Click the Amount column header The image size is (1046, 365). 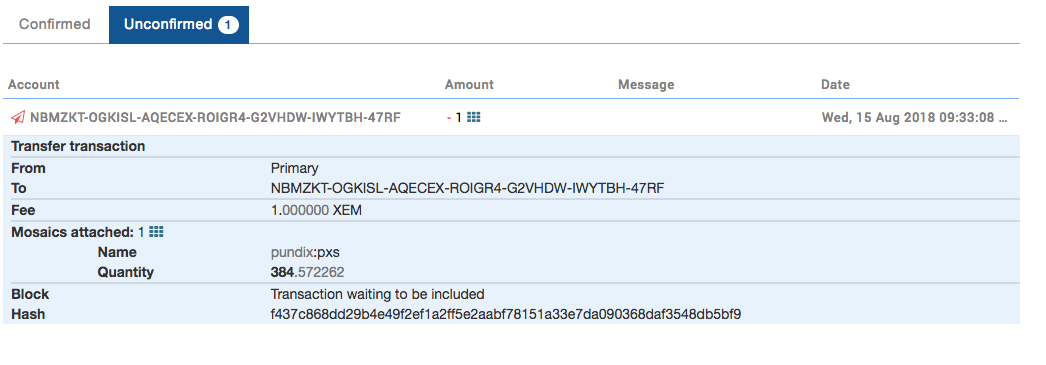(469, 85)
